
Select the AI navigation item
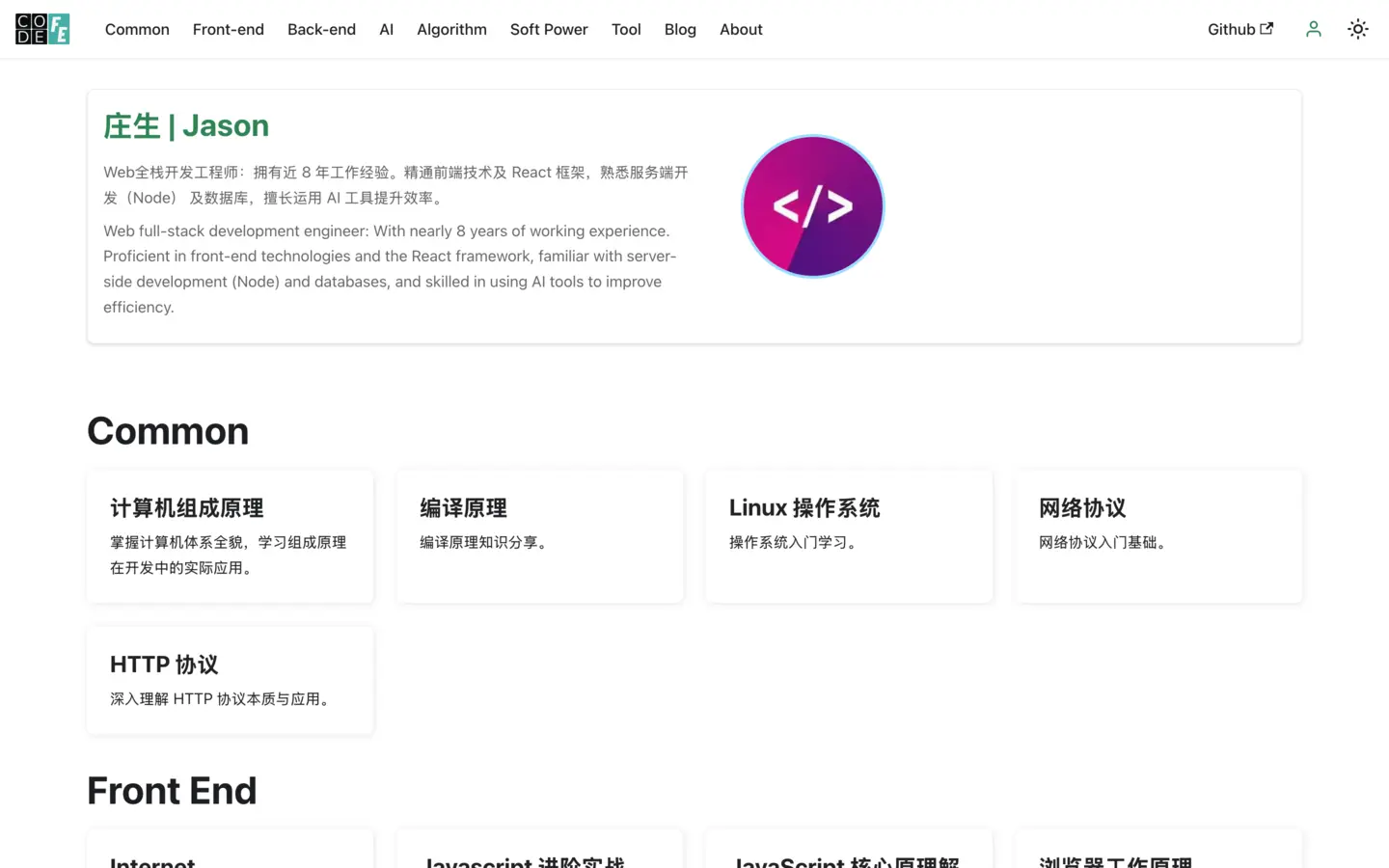(386, 29)
